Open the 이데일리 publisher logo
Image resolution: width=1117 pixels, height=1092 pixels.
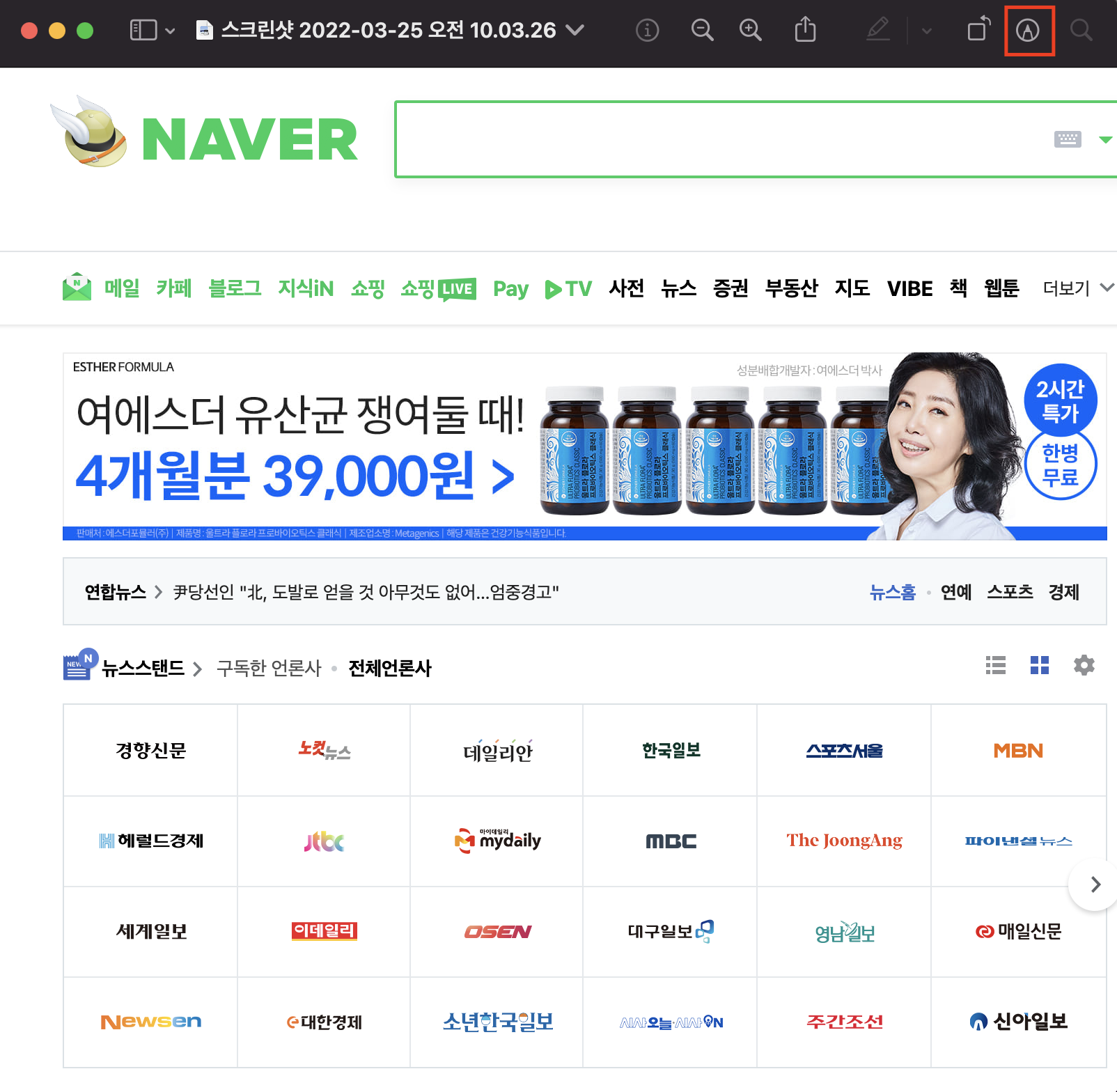pyautogui.click(x=324, y=932)
